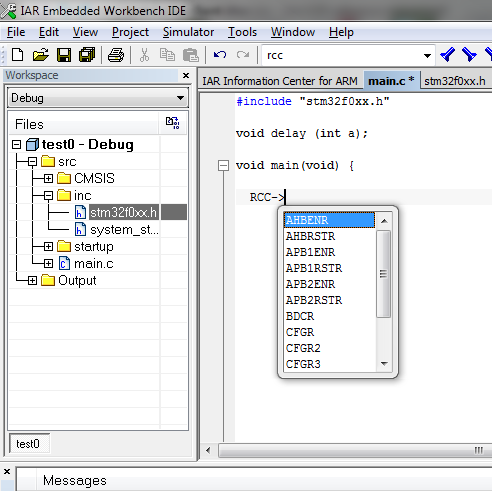Click the stm32f0xx.h header file icon
Screen dimensions: 492x491
point(80,213)
